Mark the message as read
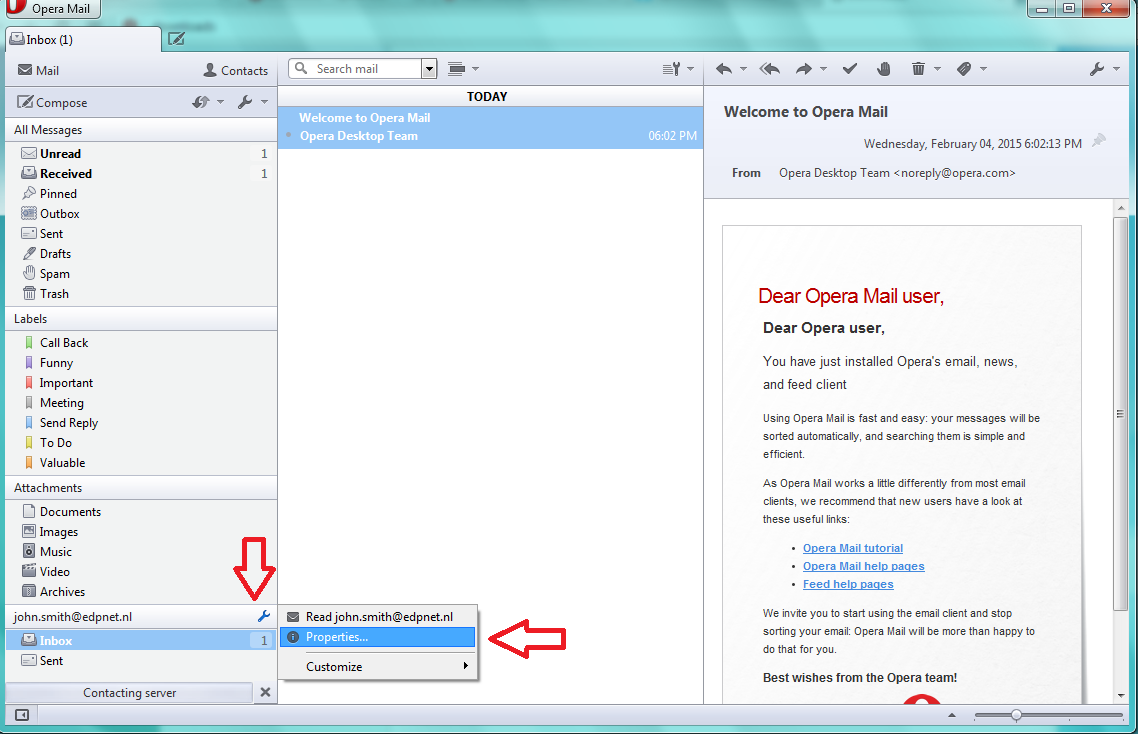1138x734 pixels. click(850, 69)
